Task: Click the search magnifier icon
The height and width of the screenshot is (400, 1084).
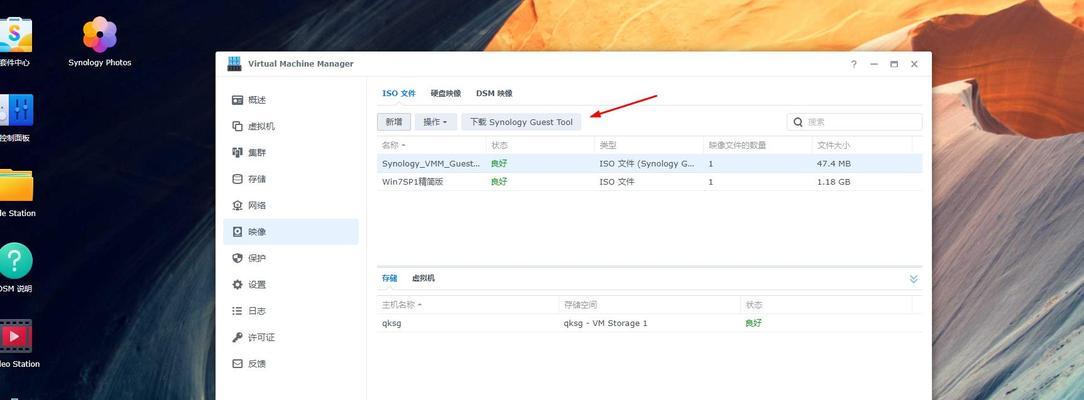Action: tap(798, 122)
